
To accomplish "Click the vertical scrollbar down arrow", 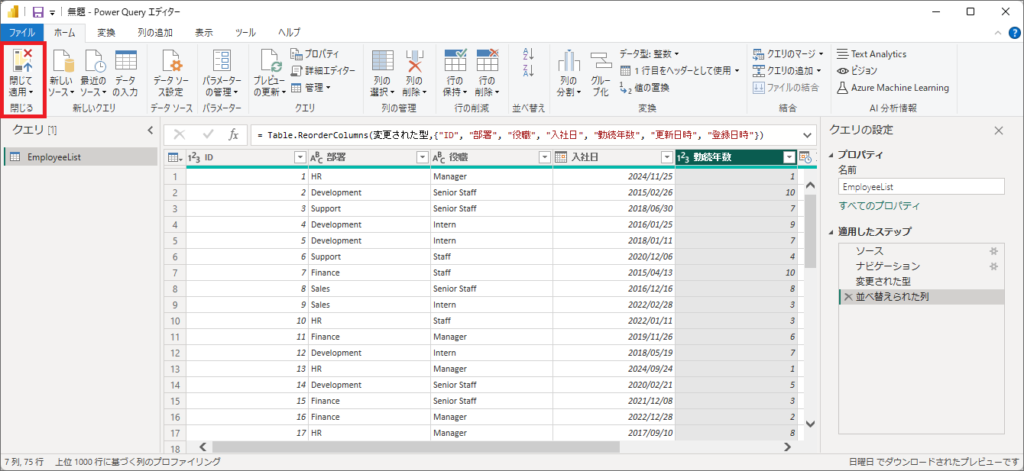I will 810,424.
